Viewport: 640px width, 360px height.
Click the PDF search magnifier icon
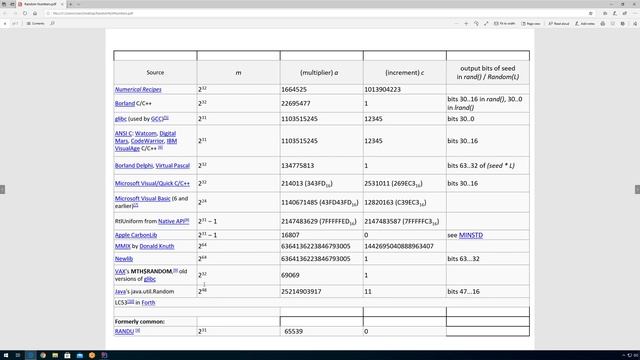53,24
